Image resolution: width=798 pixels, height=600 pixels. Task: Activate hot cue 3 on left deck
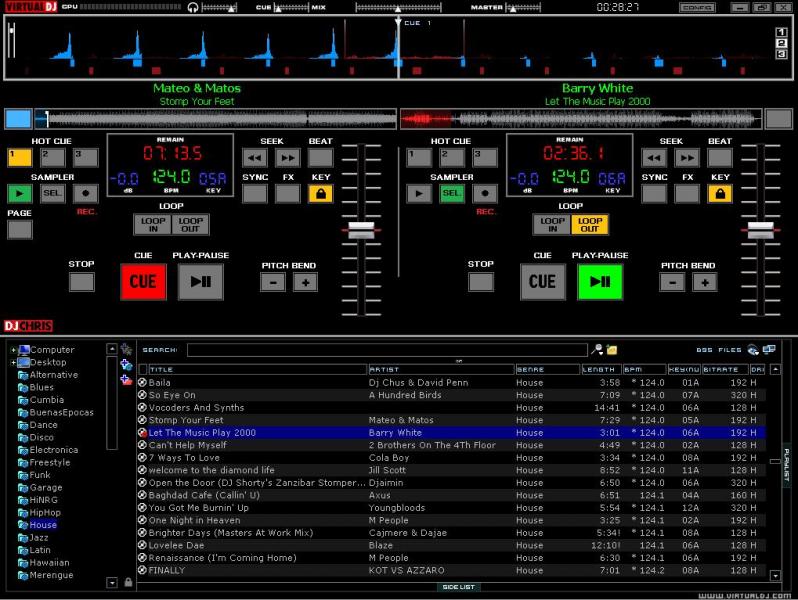[x=86, y=157]
